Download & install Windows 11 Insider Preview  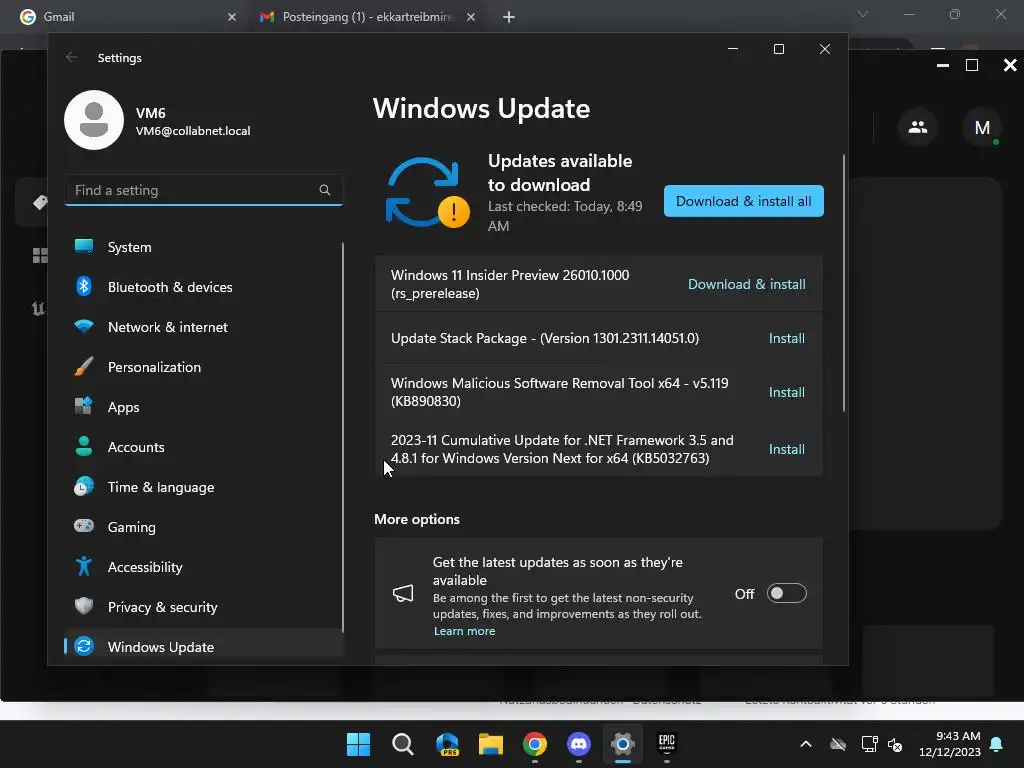[x=746, y=284]
